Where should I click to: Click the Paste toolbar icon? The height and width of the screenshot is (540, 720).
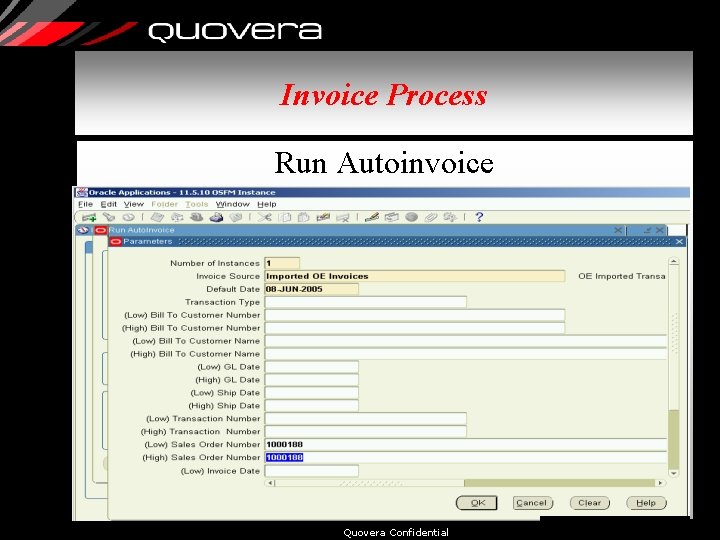pos(304,217)
